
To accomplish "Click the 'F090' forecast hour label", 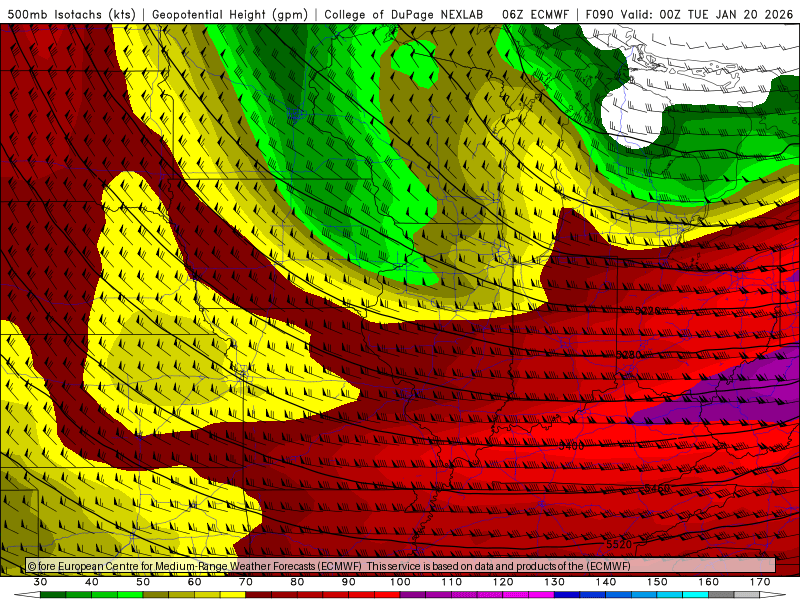I will 601,14.
